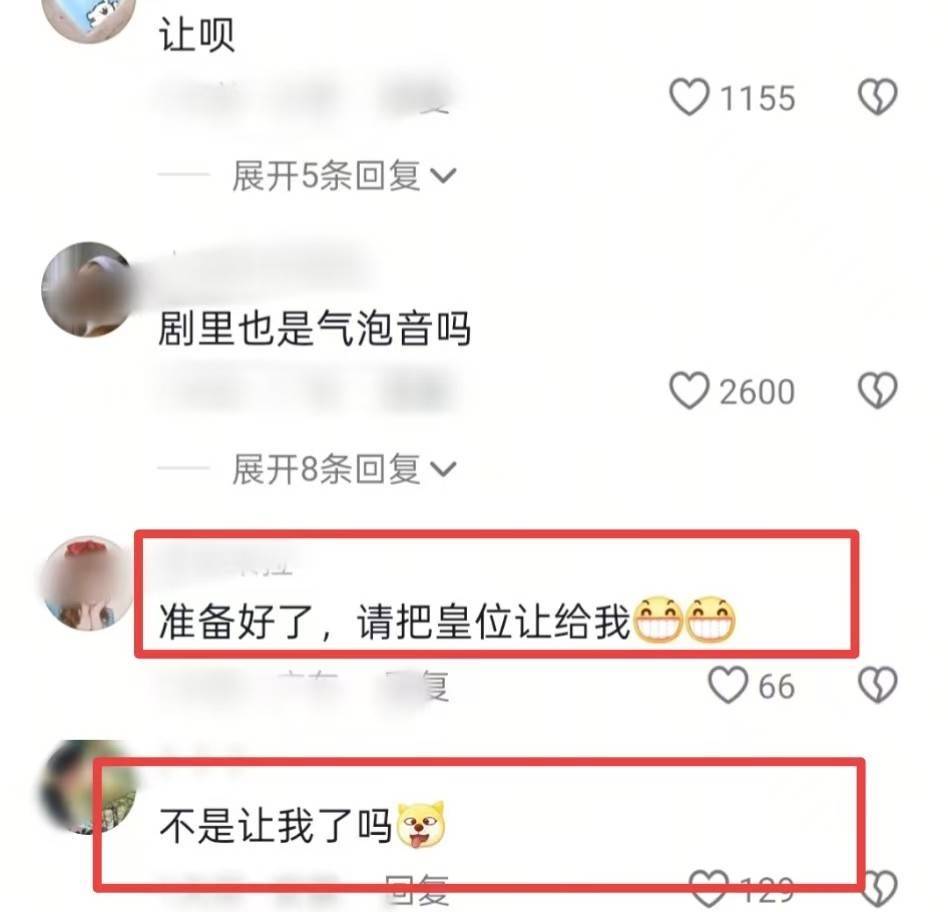Dislike the '让呗' comment with broken heart

(x=877, y=97)
